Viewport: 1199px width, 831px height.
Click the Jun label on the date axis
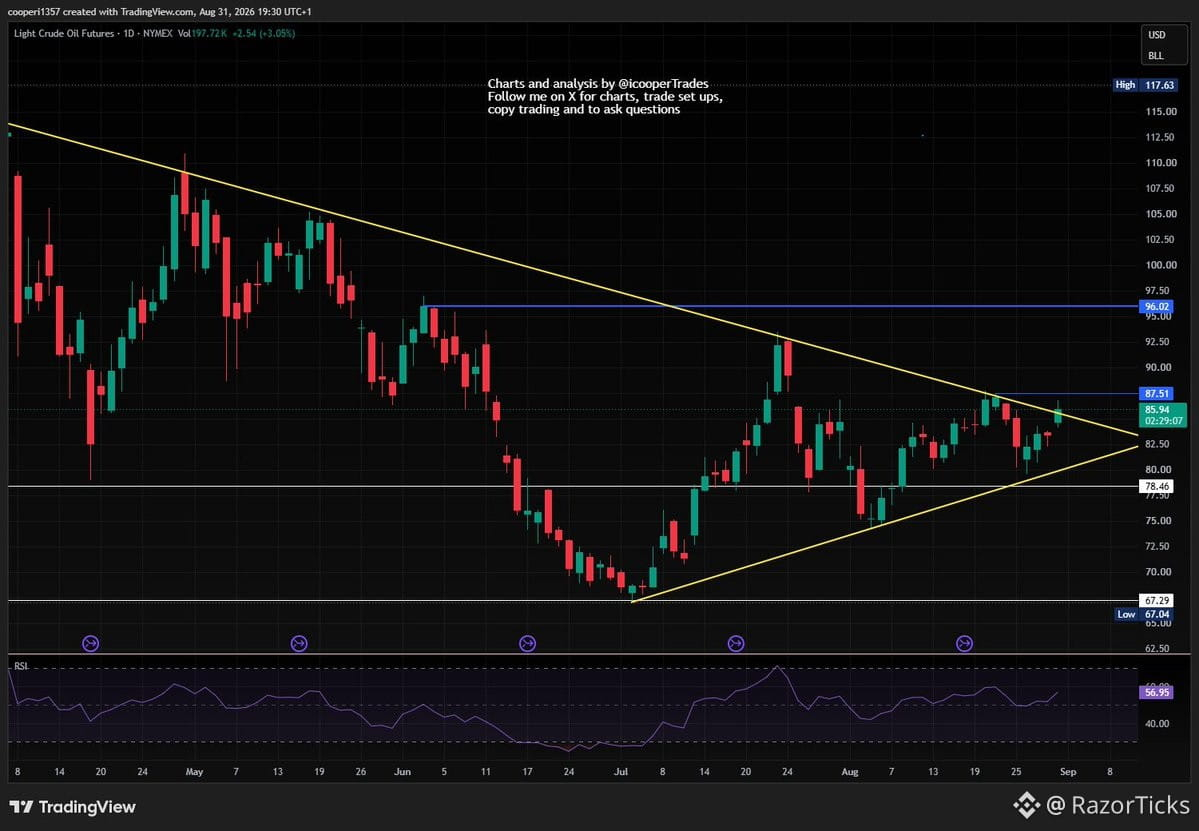(x=402, y=772)
